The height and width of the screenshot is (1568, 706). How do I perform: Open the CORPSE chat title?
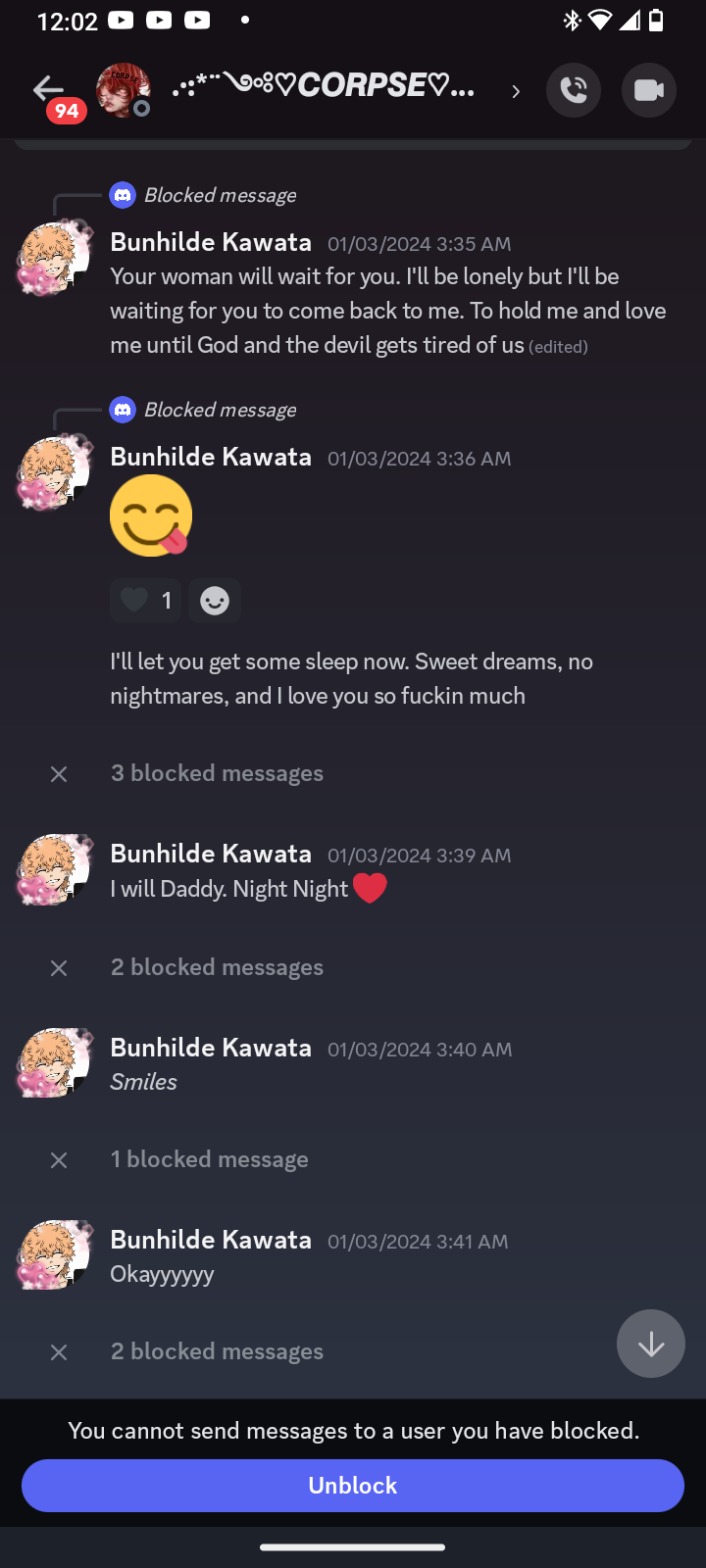pos(324,87)
